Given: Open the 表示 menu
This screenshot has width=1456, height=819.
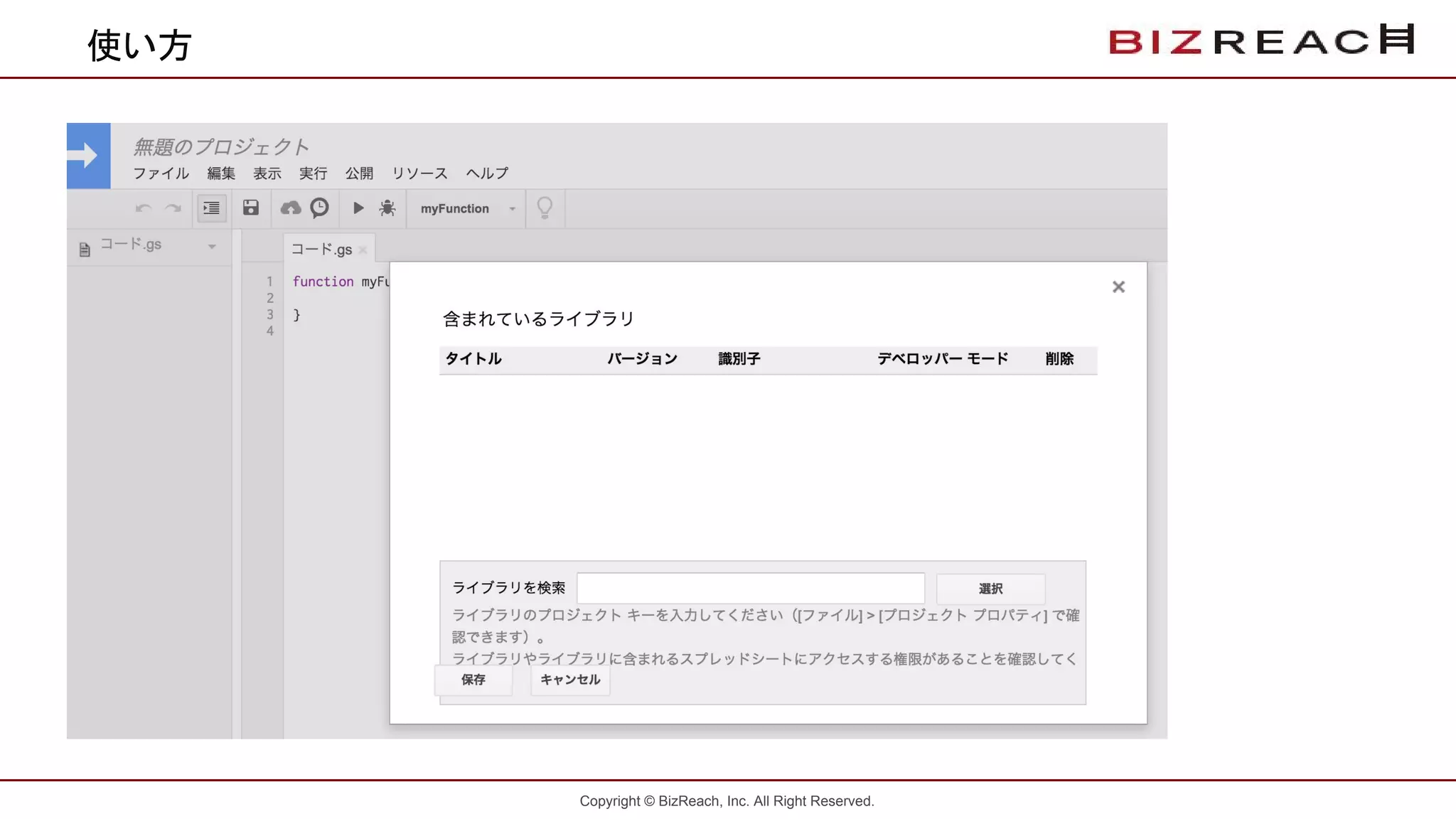Looking at the screenshot, I should [267, 173].
